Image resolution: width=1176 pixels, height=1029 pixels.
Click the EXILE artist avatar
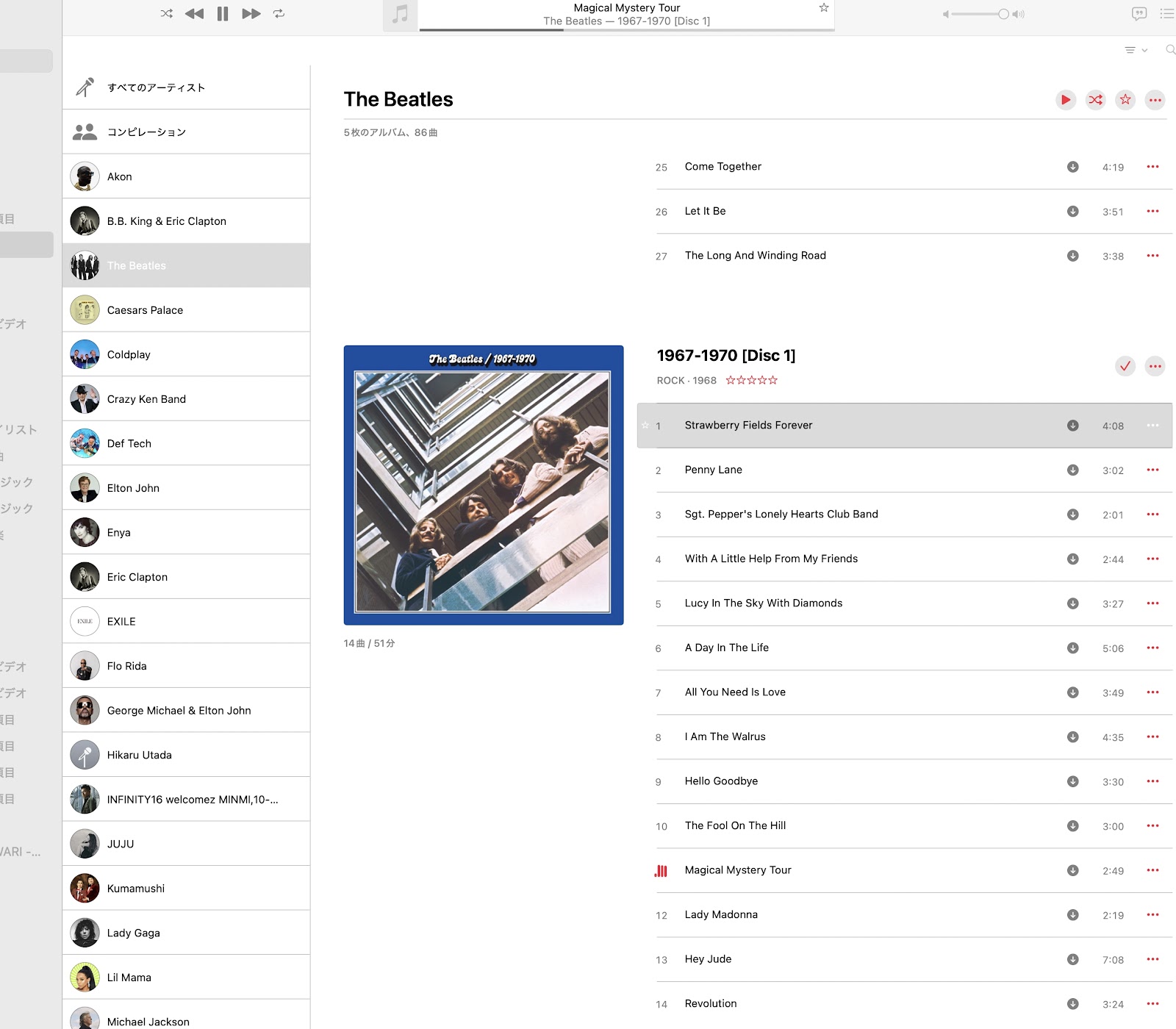tap(85, 621)
